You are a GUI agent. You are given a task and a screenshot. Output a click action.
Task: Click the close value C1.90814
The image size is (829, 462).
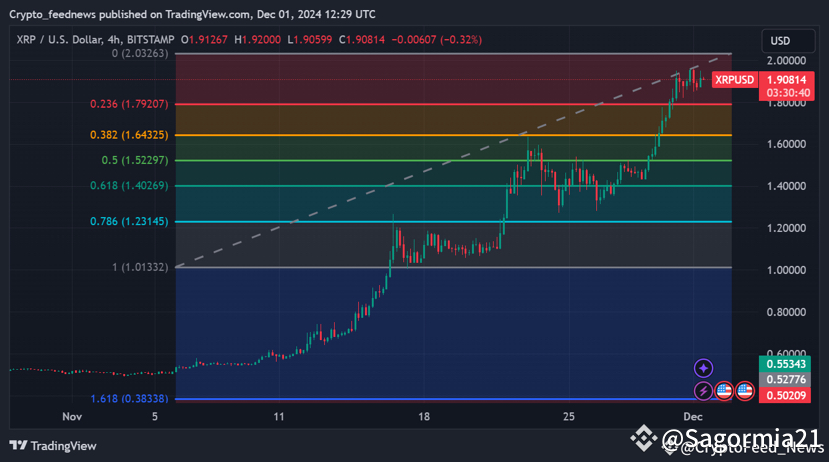(362, 40)
